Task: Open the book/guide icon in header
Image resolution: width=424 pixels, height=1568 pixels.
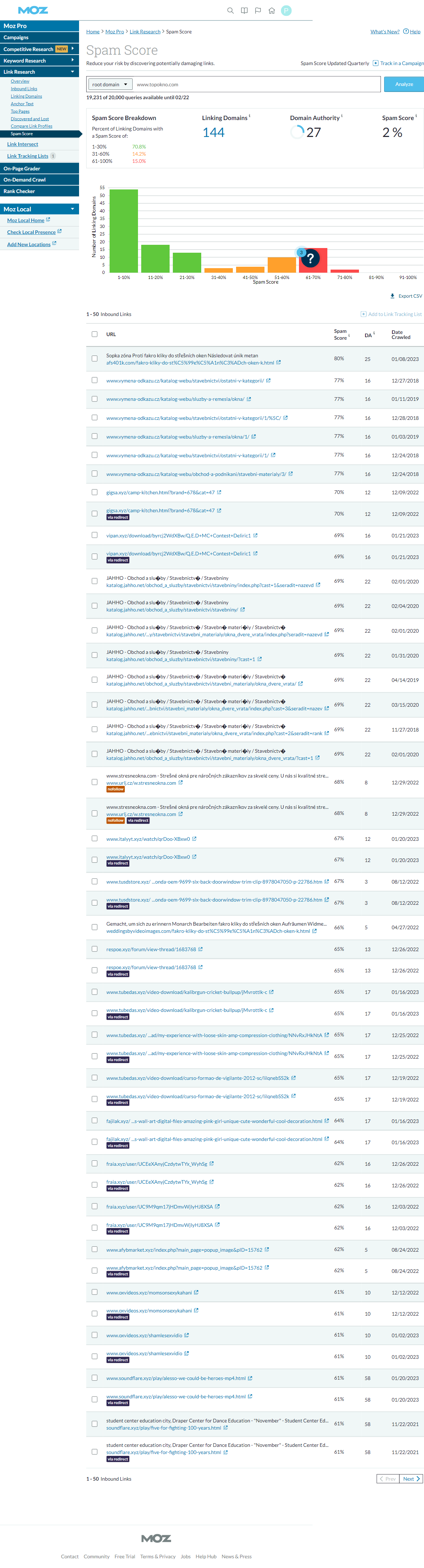Action: point(244,10)
